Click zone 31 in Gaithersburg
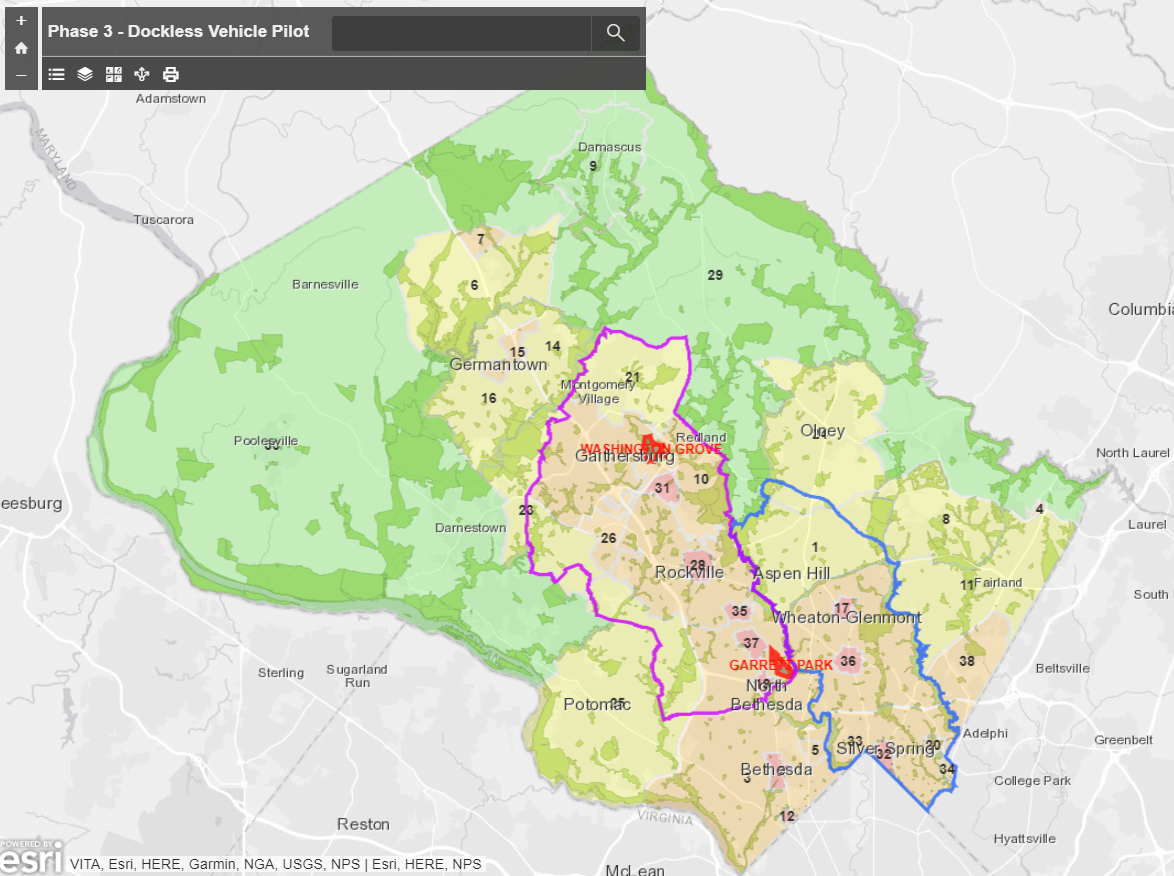 click(x=662, y=488)
